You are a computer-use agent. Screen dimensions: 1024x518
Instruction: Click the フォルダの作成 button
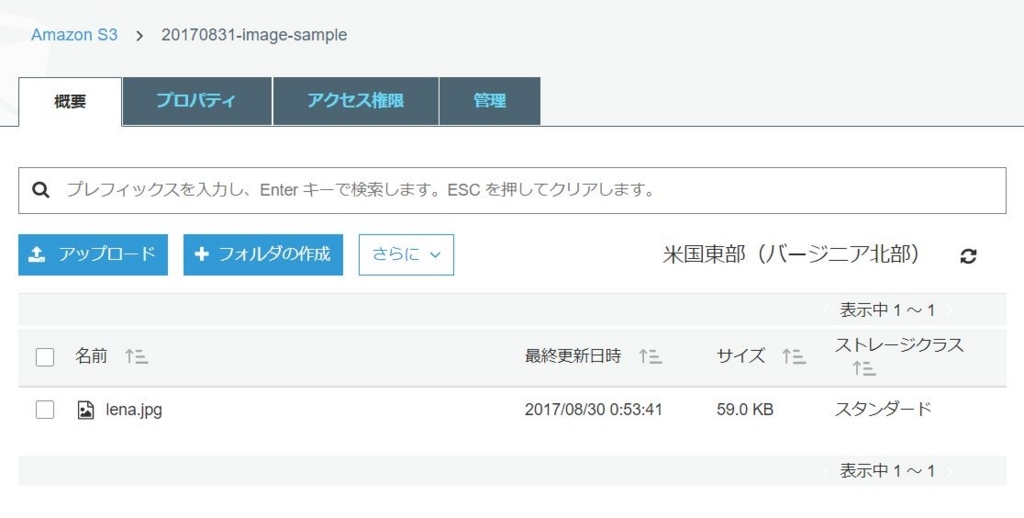click(263, 255)
